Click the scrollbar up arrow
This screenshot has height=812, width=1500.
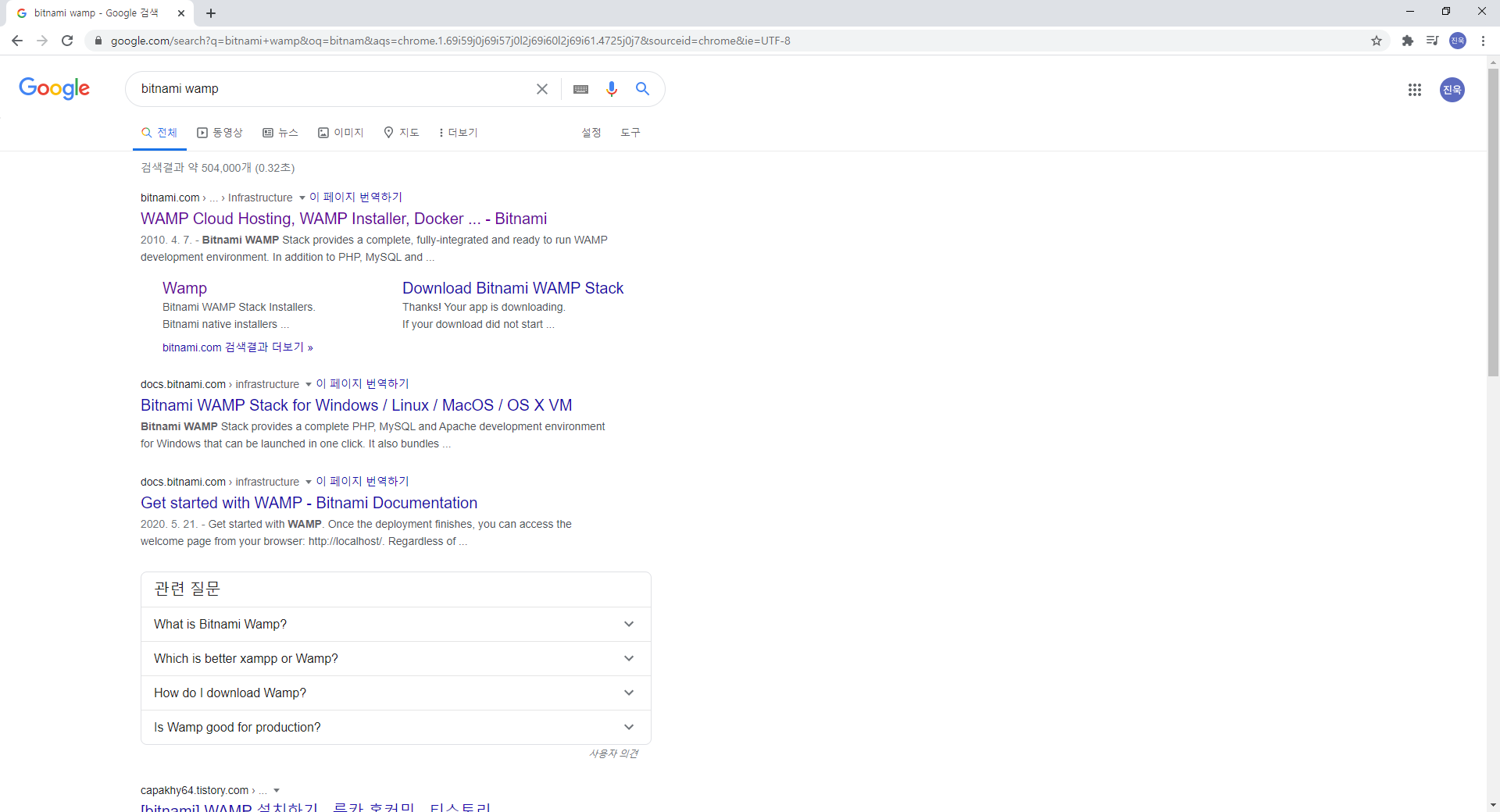1493,62
